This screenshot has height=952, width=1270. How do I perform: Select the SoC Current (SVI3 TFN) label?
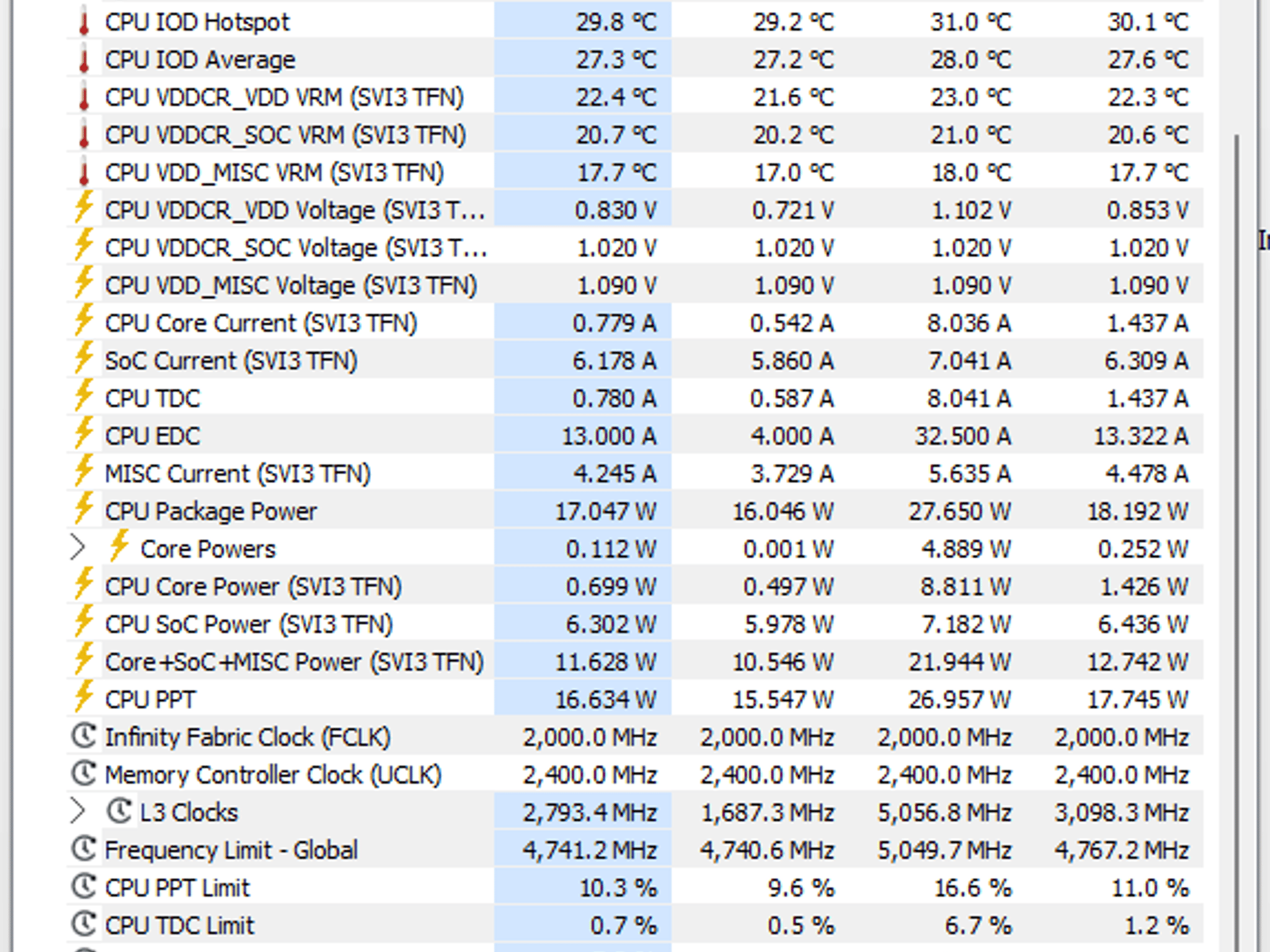point(231,361)
